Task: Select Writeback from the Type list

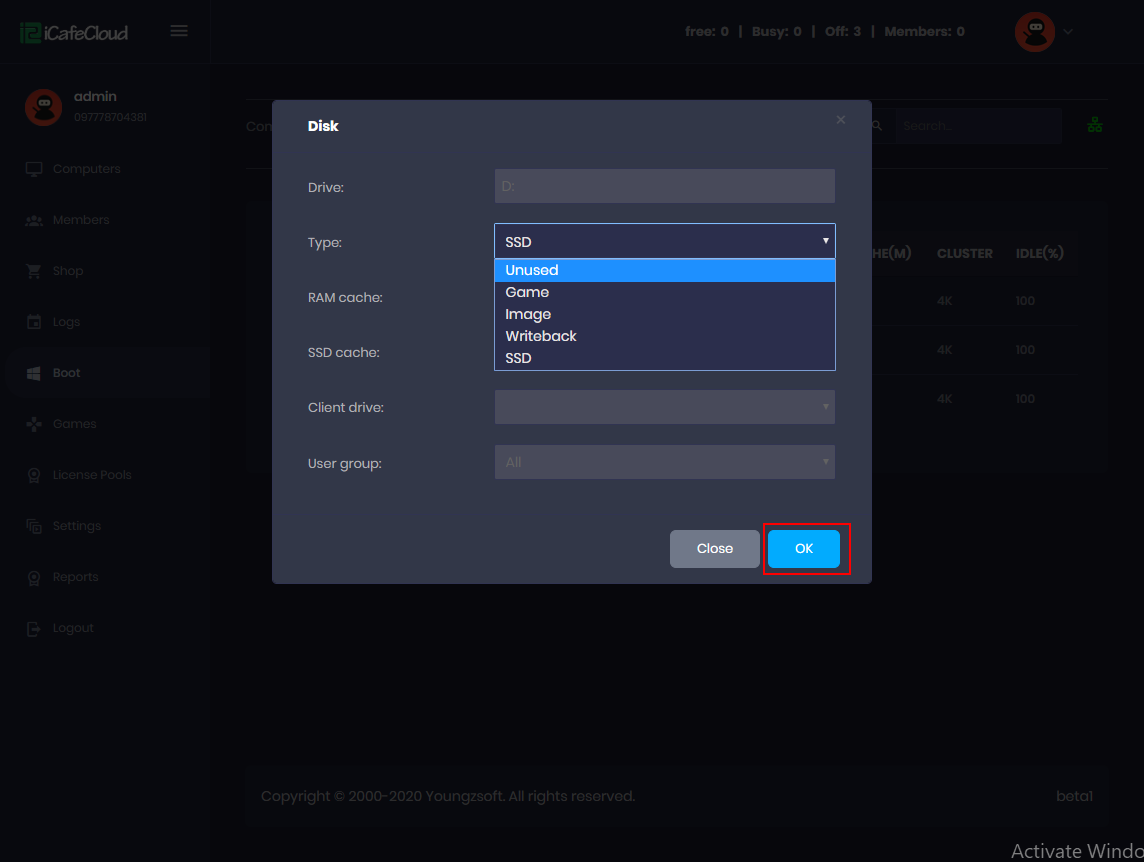Action: tap(540, 336)
